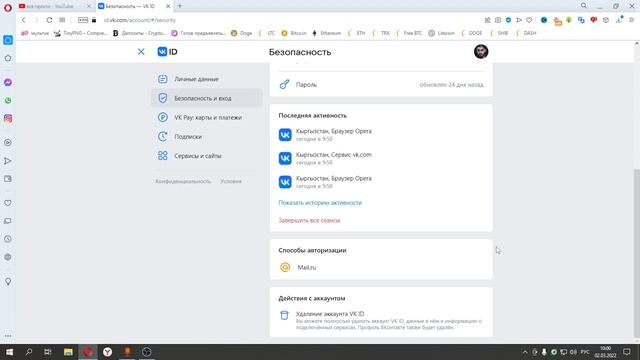Click the Конфиденциальность link
The width and height of the screenshot is (640, 360).
(x=183, y=181)
